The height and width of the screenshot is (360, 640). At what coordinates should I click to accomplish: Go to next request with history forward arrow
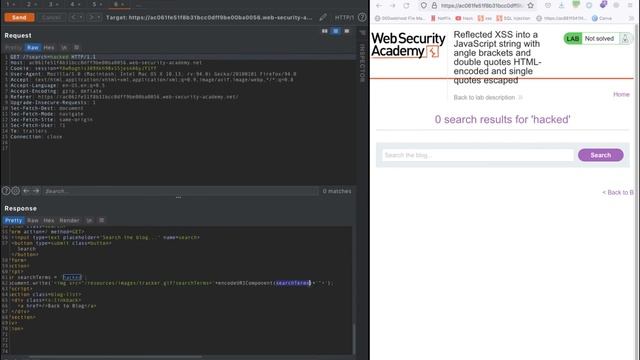coord(94,18)
